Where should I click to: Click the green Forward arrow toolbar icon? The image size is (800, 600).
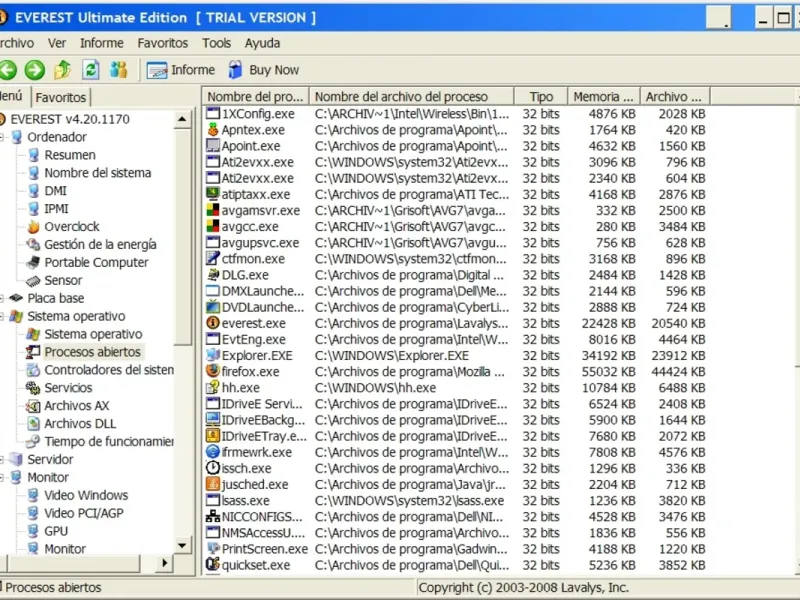click(x=35, y=70)
